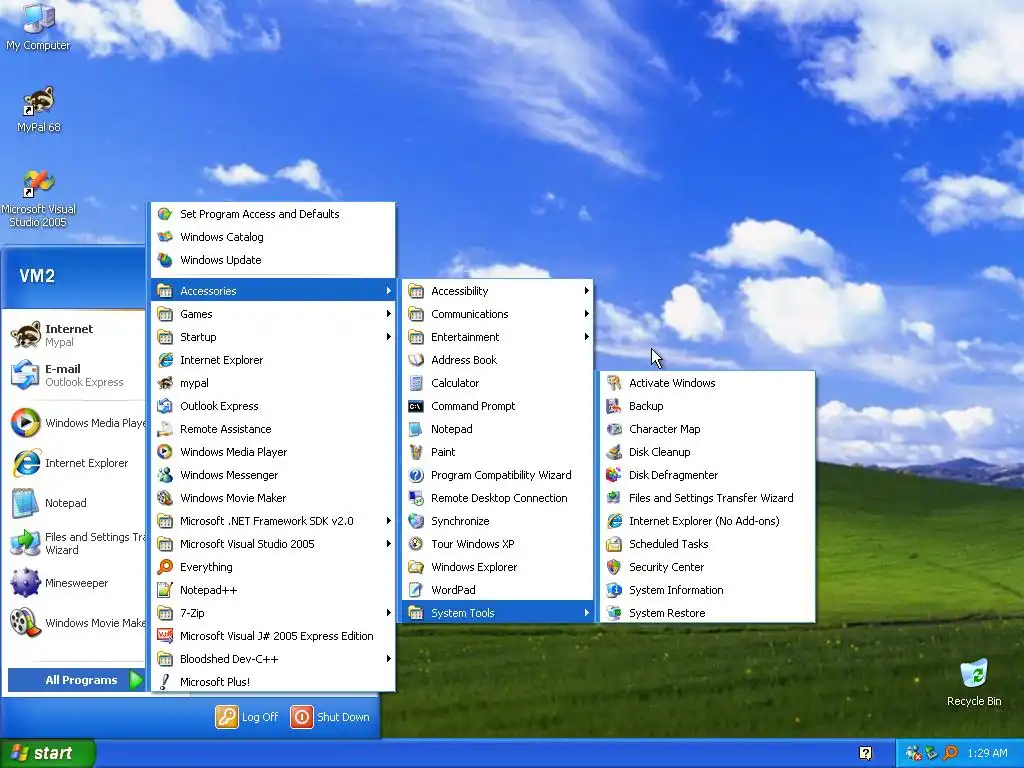The height and width of the screenshot is (768, 1024).
Task: Click the Windows Movie Maker icon in All Programs list
Action: pos(165,498)
